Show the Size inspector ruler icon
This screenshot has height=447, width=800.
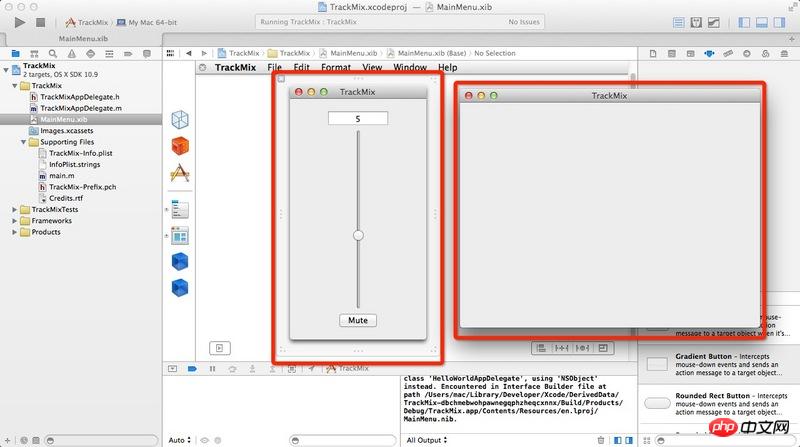click(728, 54)
